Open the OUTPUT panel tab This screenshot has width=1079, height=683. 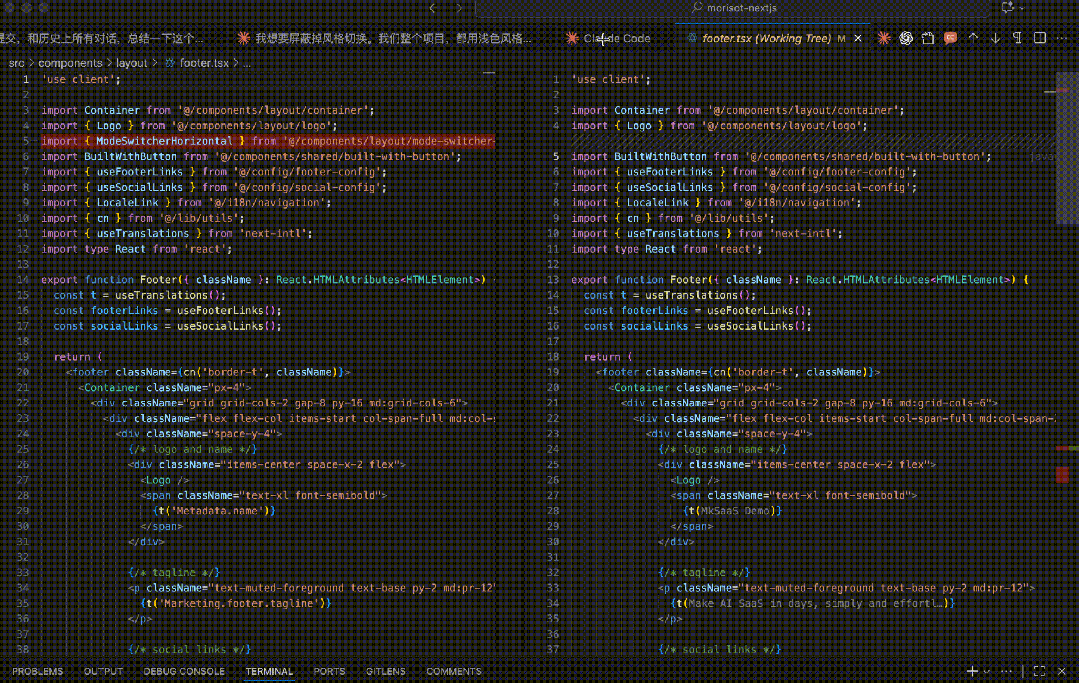103,671
